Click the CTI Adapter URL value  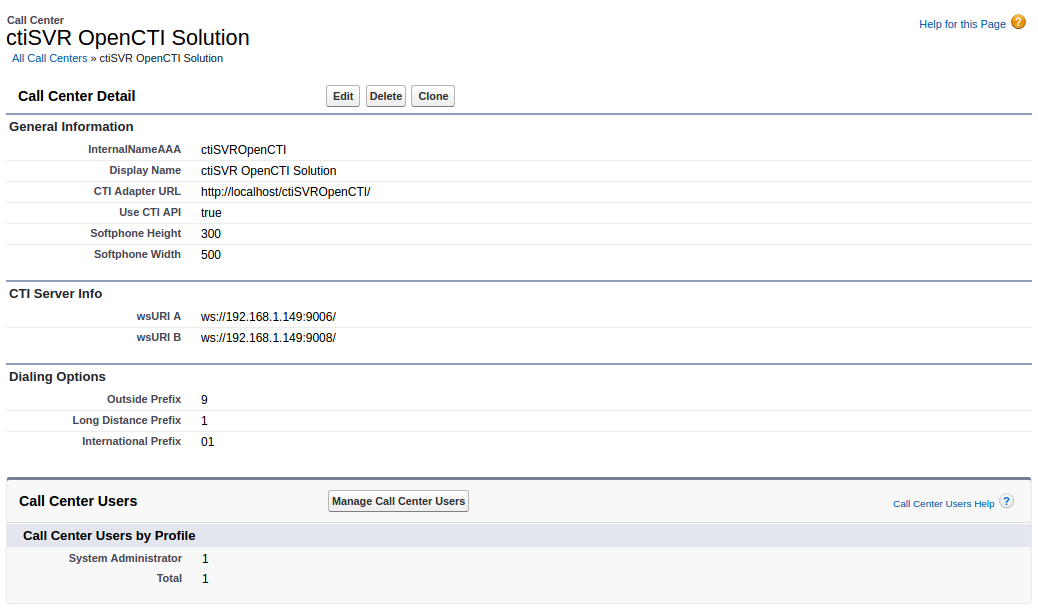(x=285, y=192)
